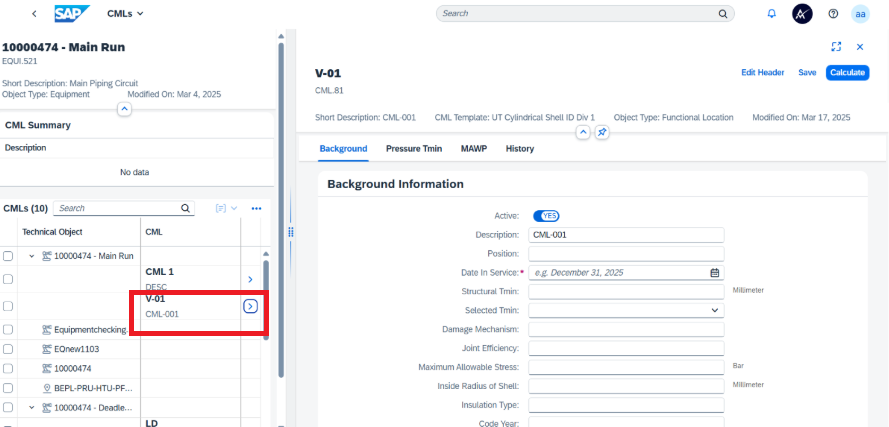Image resolution: width=889 pixels, height=427 pixels.
Task: Check the CML 1 row checkbox
Action: pos(8,279)
